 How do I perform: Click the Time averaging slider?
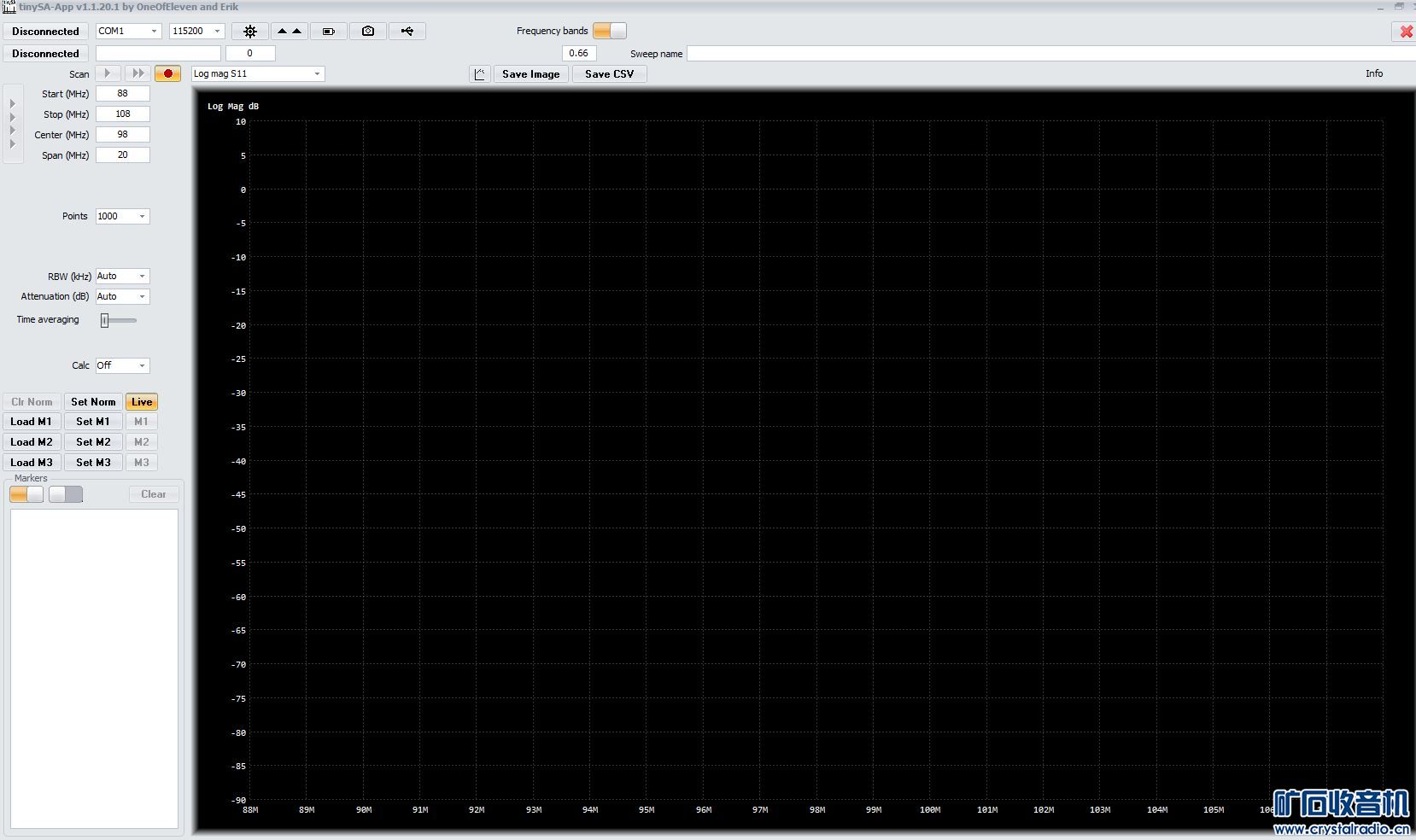click(119, 320)
